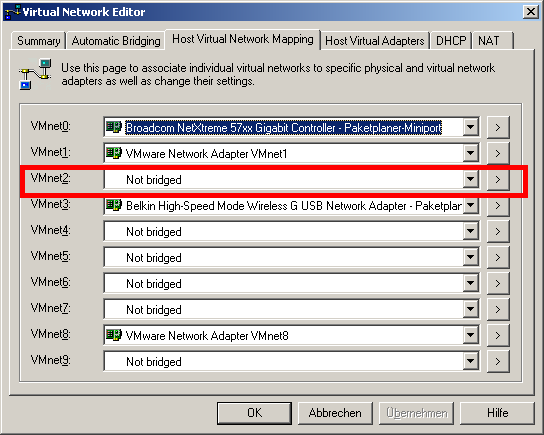This screenshot has height=435, width=544.
Task: Click the VMnet8 adapter network card icon
Action: tap(114, 335)
